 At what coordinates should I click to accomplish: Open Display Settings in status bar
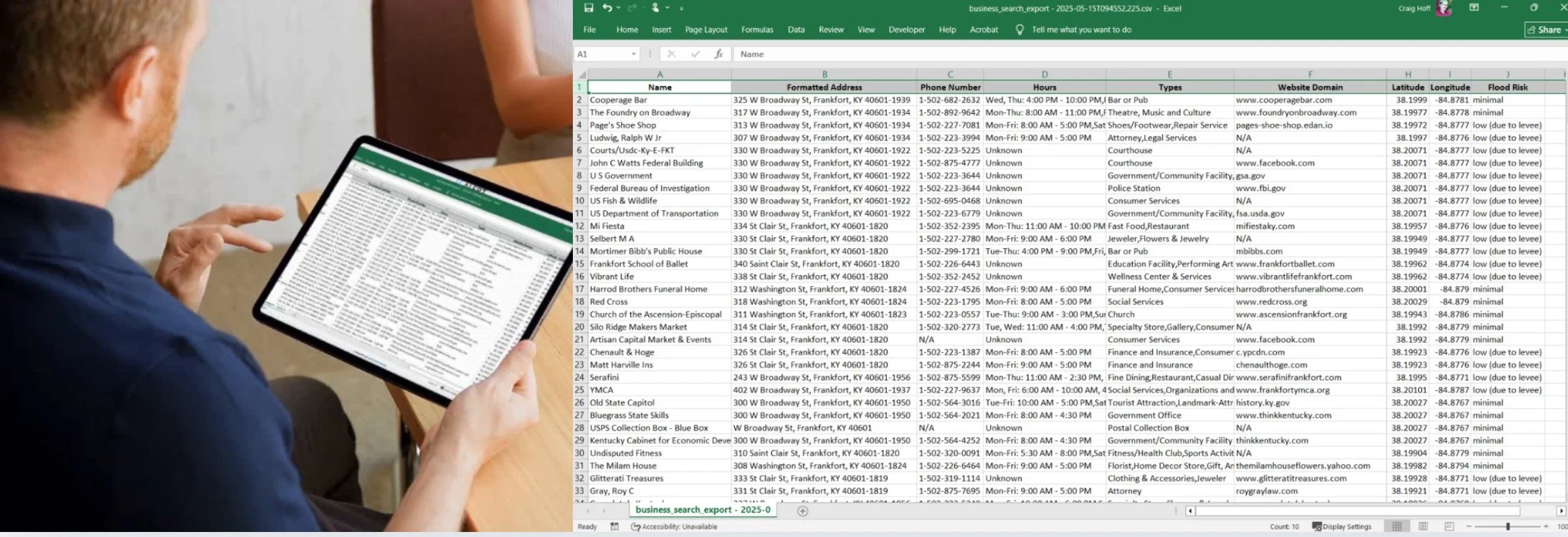1341,526
